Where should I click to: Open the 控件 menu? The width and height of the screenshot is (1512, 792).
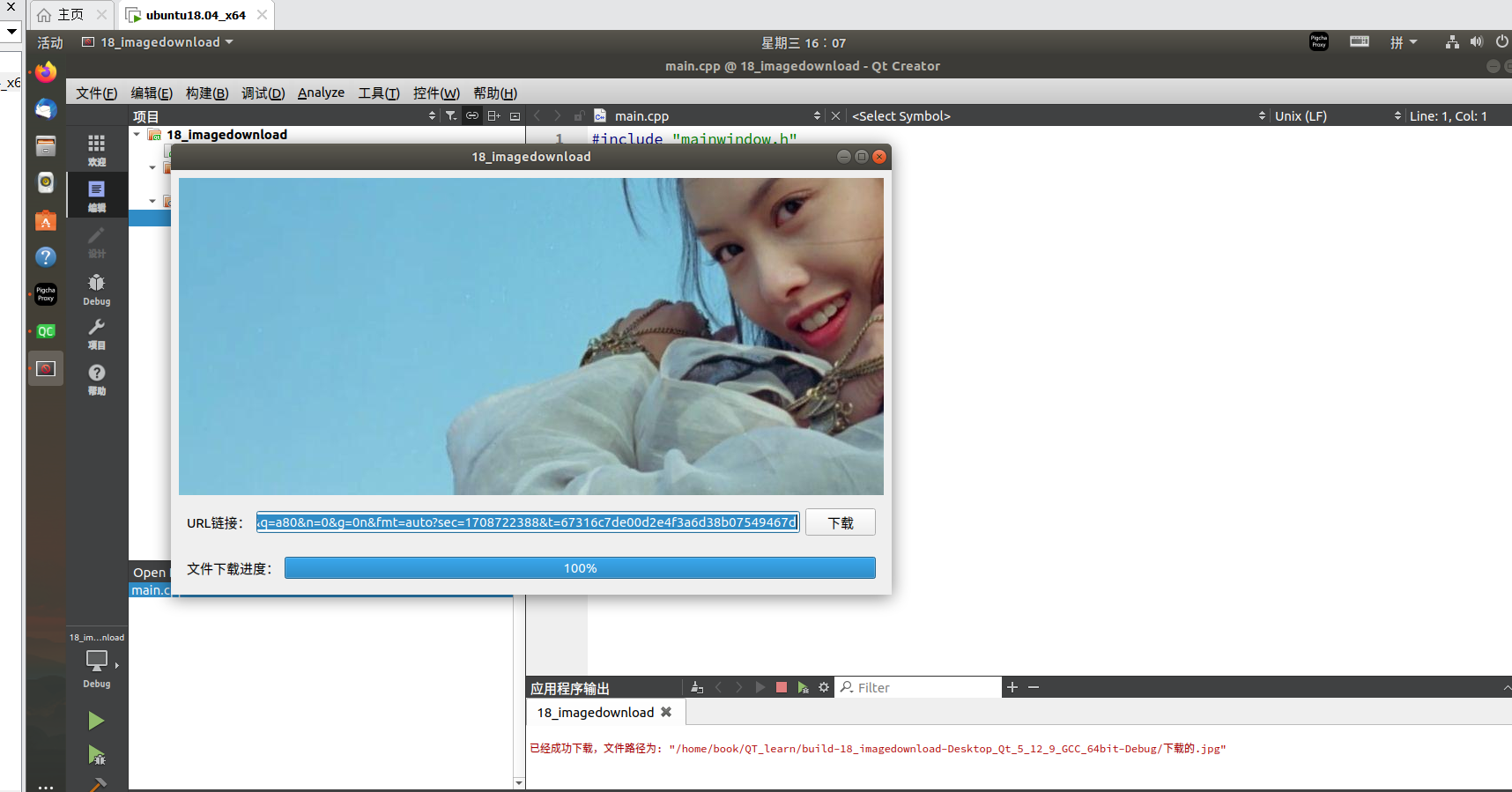tap(436, 93)
